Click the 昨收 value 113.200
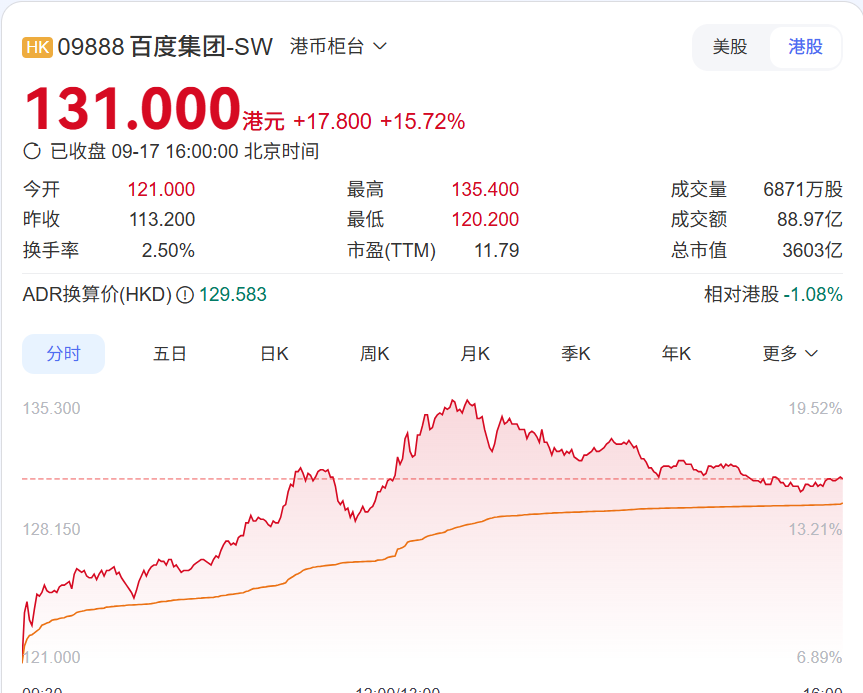Screen dimensions: 863x693 click(x=162, y=220)
